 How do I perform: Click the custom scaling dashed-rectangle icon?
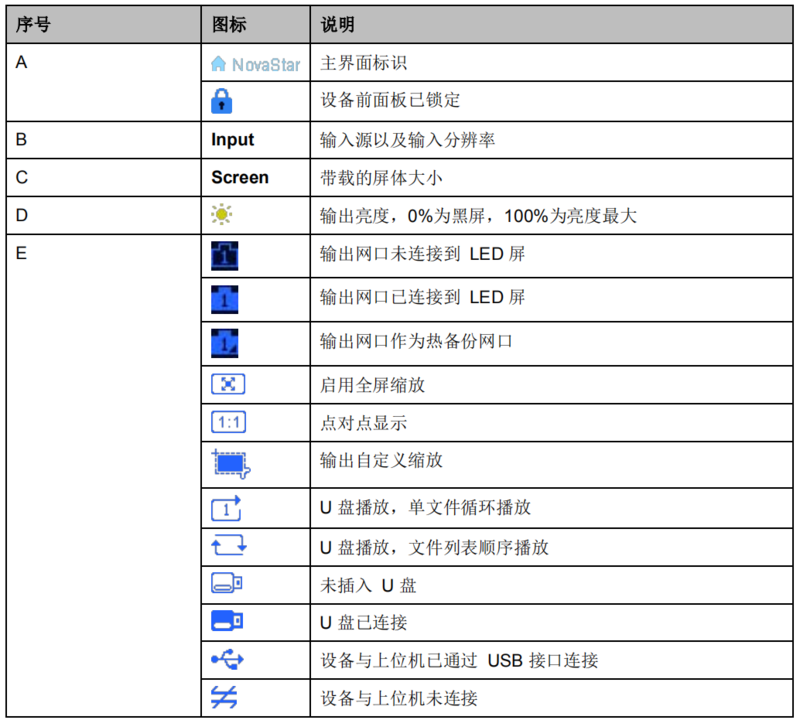[x=231, y=464]
